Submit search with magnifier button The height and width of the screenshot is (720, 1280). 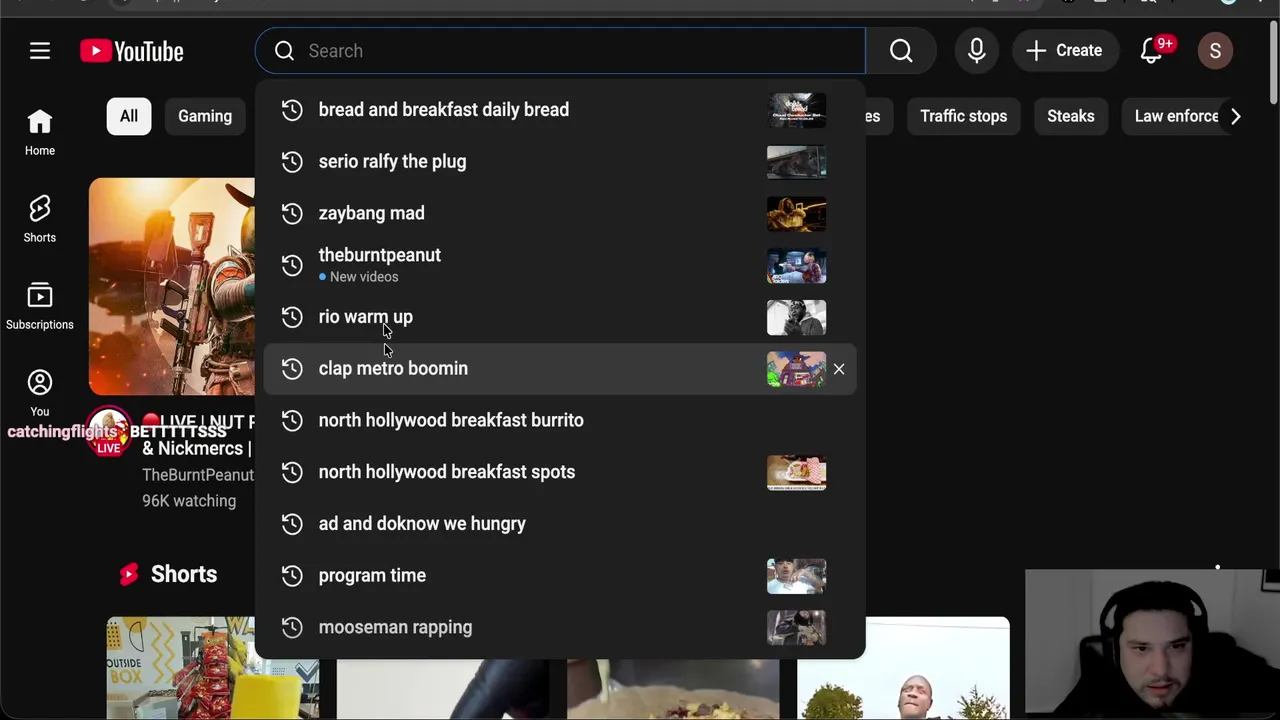pyautogui.click(x=901, y=51)
